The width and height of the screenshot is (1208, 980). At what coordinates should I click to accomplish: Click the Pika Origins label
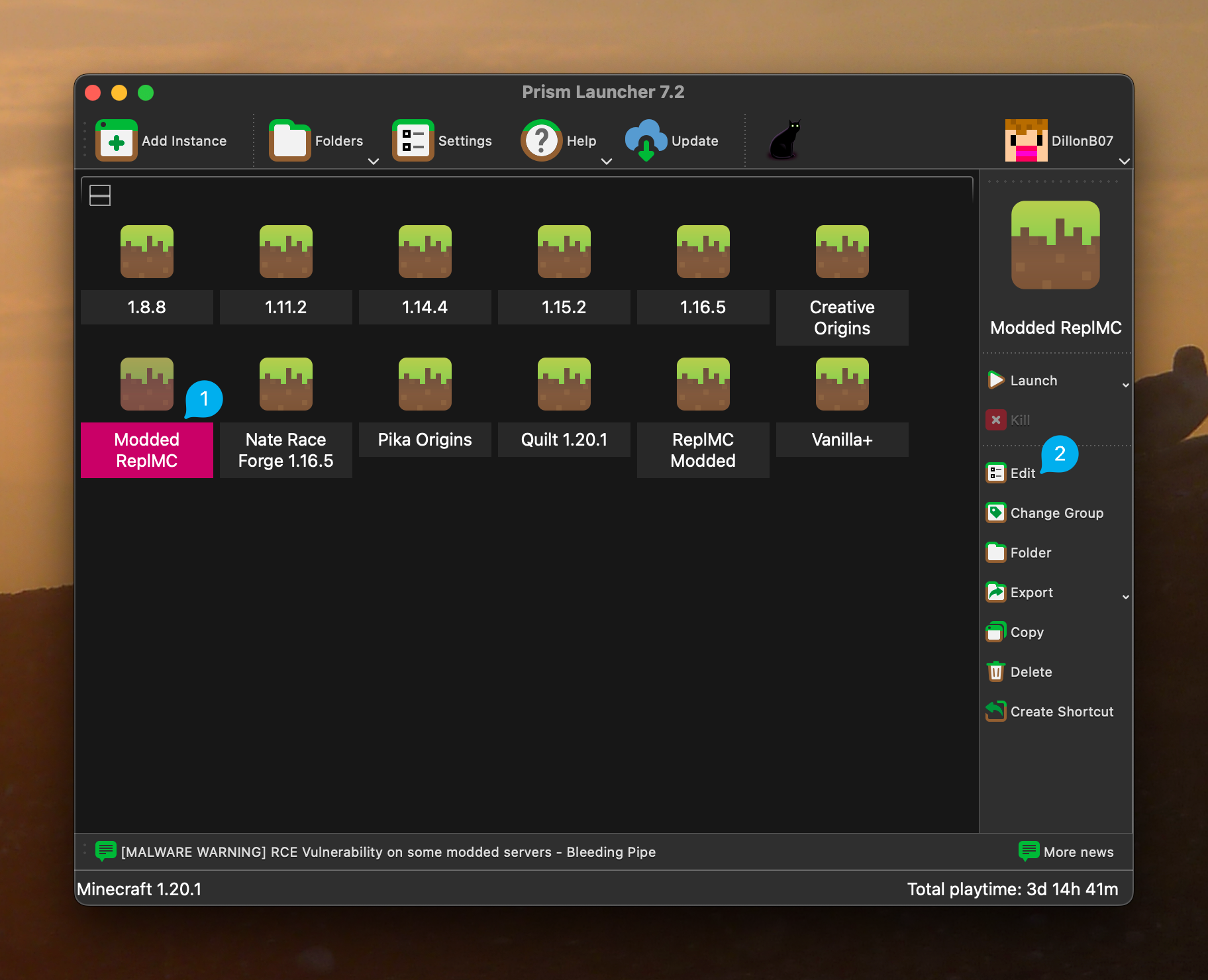pos(425,440)
